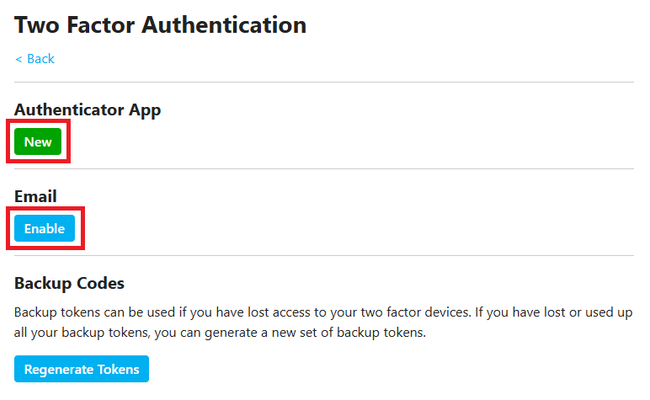Click the blue Enable button under Email
Viewport: 650px width, 400px height.
coord(44,229)
